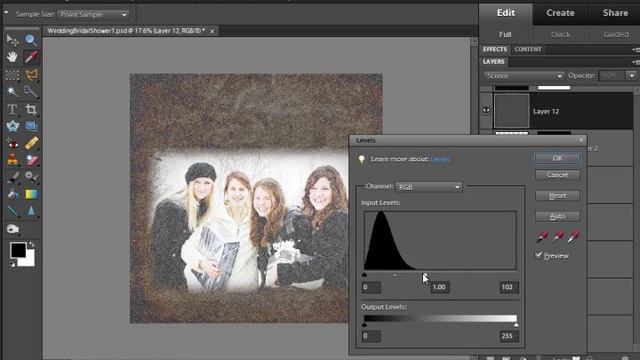This screenshot has width=640, height=360.
Task: Switch to the Share tab
Action: click(615, 13)
